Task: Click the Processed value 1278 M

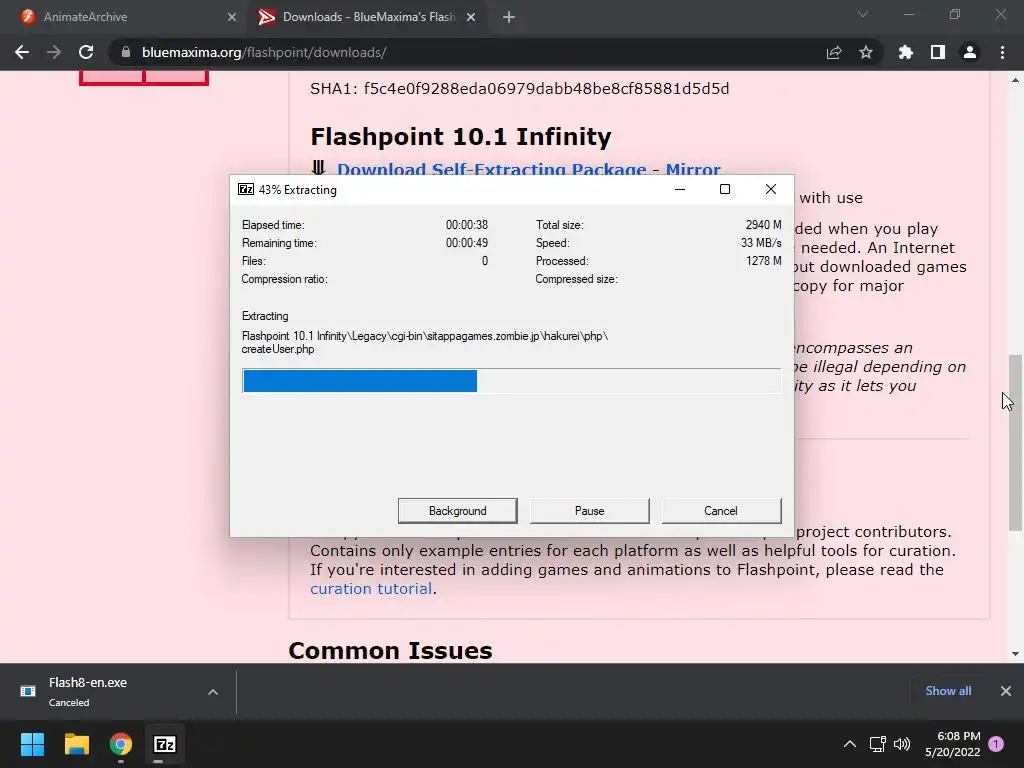Action: 763,261
